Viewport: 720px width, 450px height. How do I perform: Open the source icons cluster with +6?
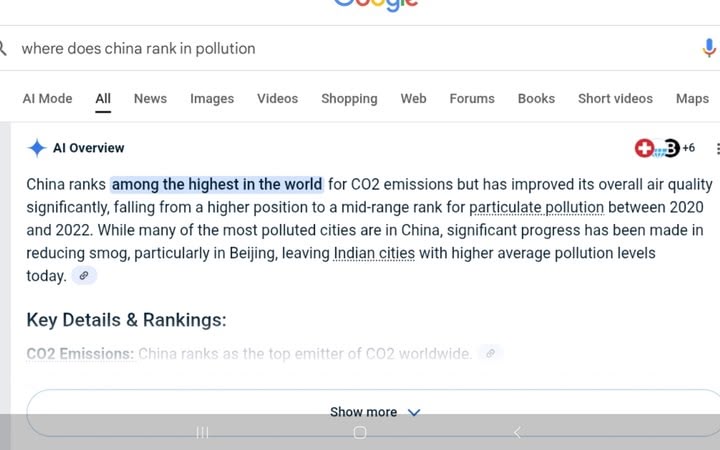(664, 148)
